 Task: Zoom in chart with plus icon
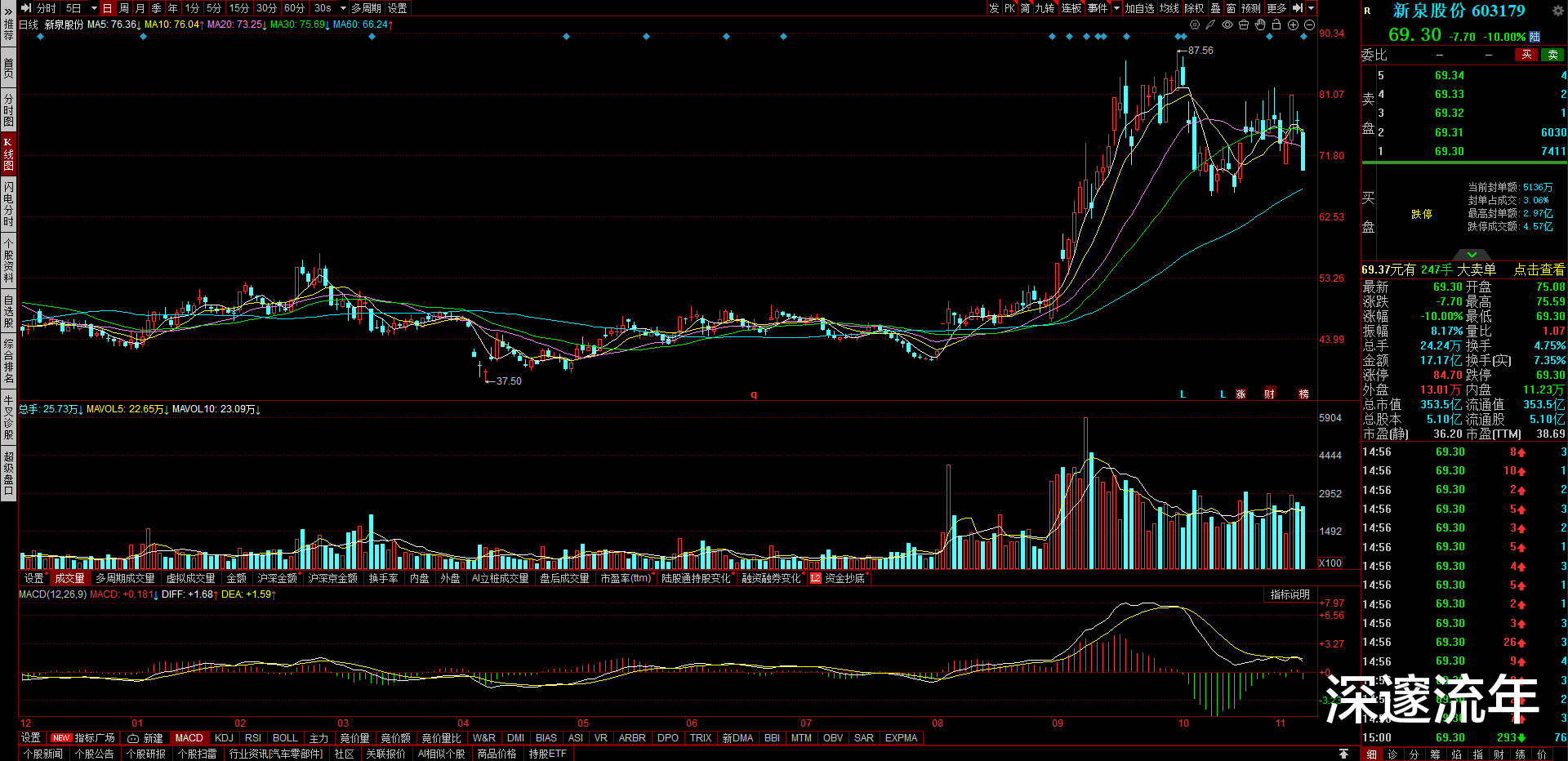pos(1293,25)
